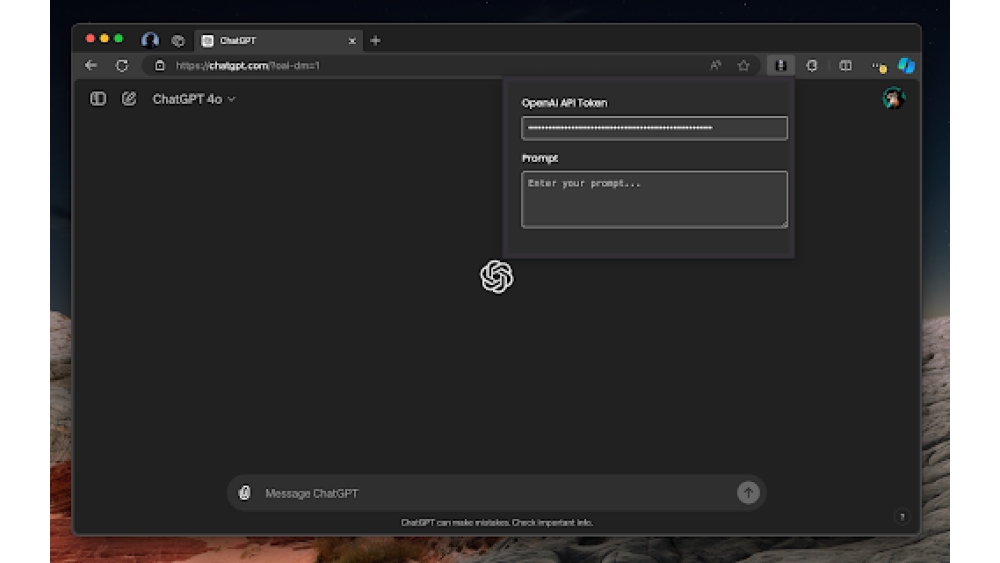Send message with the up arrow button
Viewport: 1000px width, 563px height.
click(x=748, y=492)
